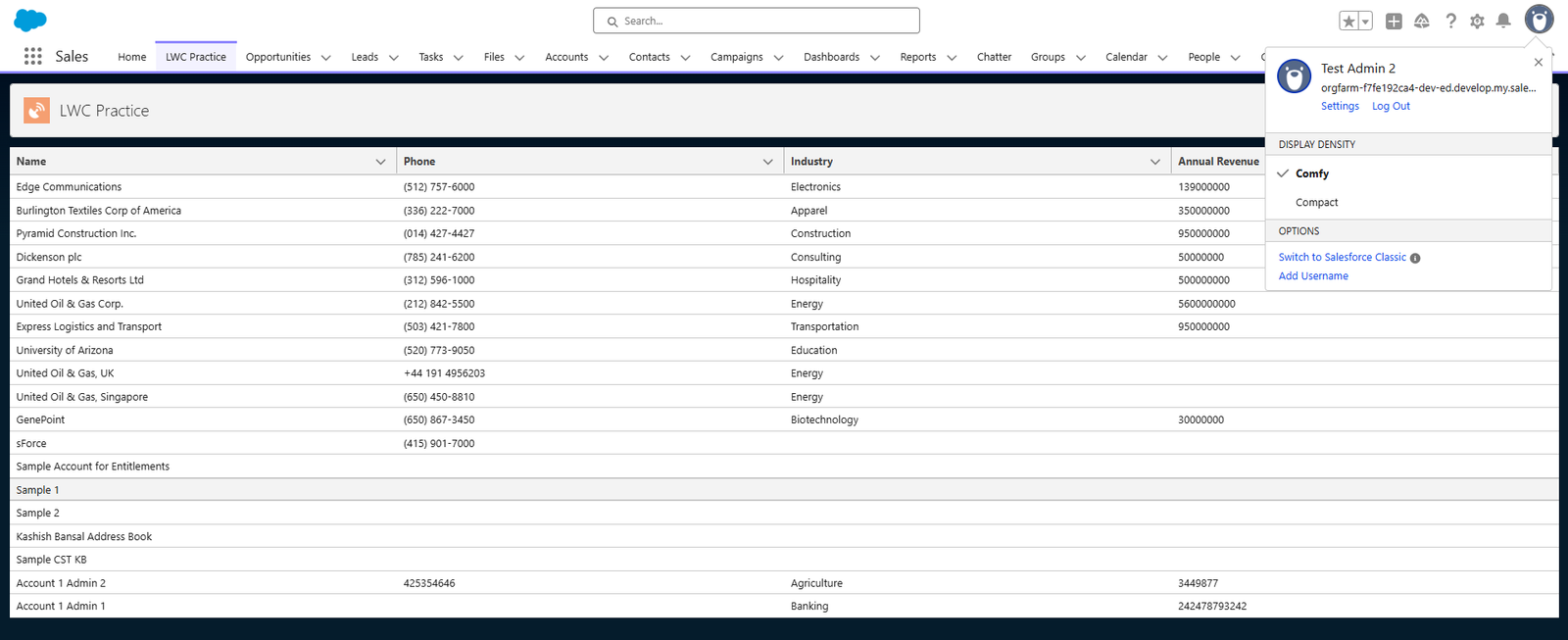Switch to the Chatter tab

(994, 57)
